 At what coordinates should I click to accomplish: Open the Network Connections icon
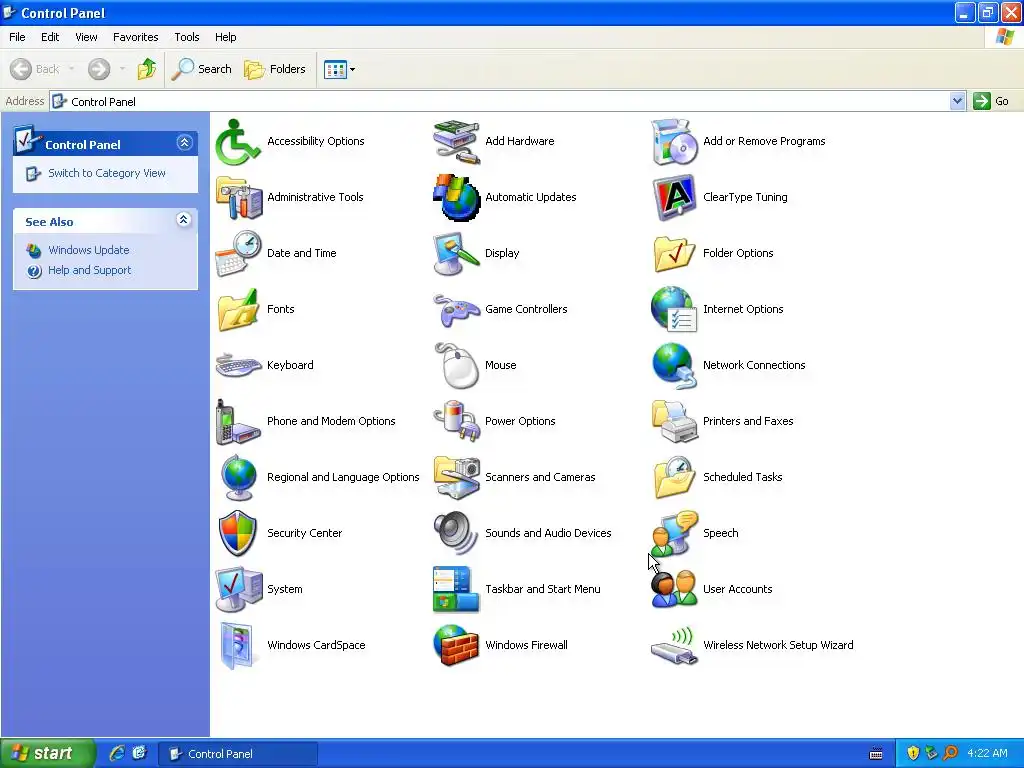tap(673, 366)
